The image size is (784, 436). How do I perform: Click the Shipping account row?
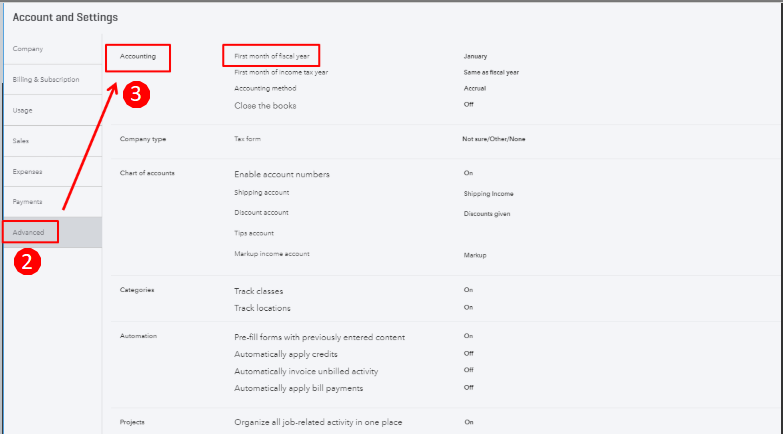click(x=262, y=192)
